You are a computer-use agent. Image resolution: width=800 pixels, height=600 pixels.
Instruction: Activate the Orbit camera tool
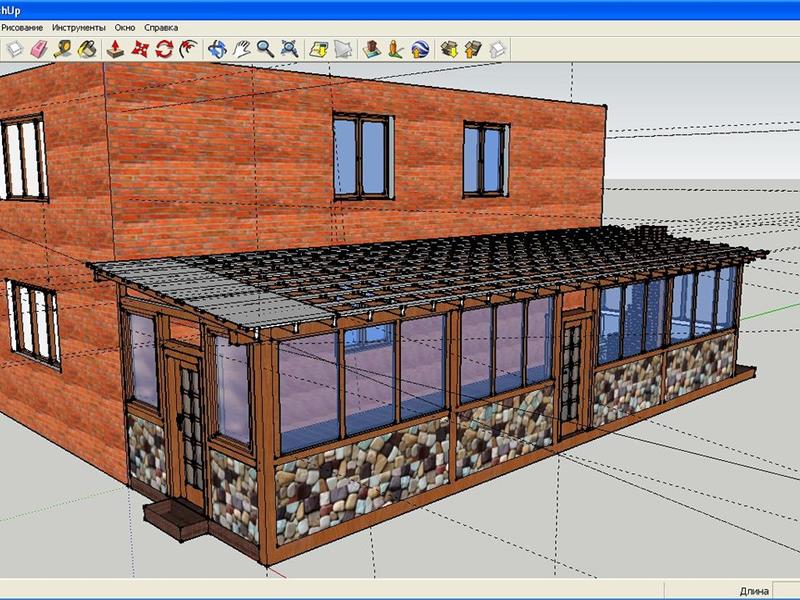click(217, 48)
